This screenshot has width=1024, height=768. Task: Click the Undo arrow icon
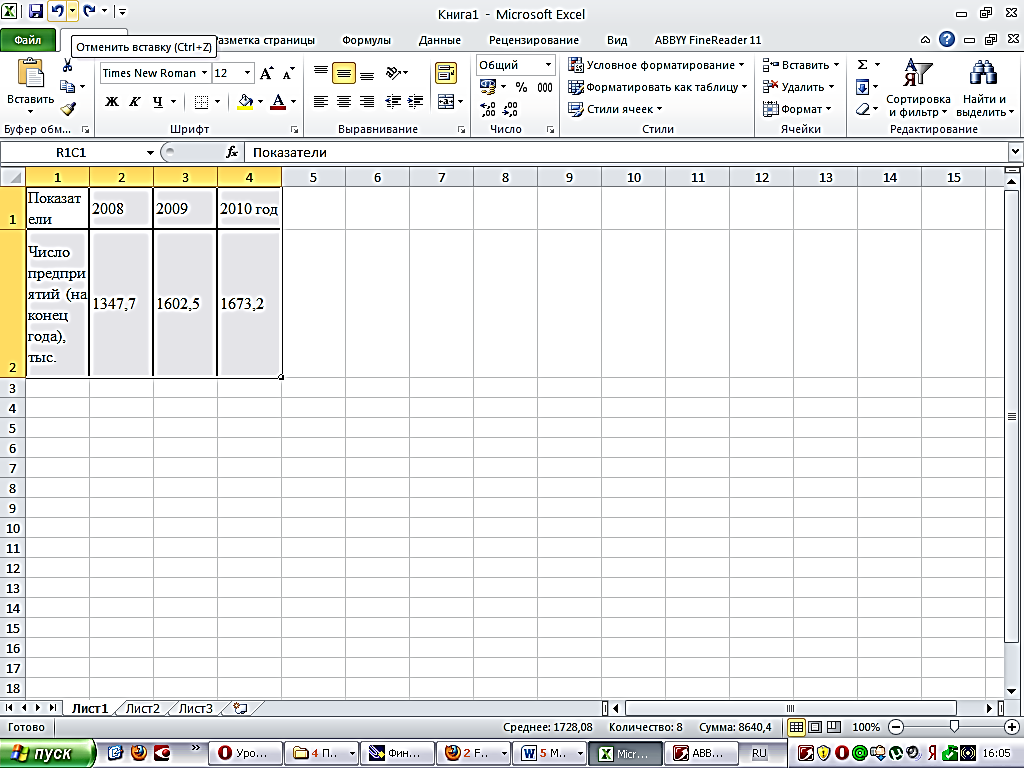point(58,11)
